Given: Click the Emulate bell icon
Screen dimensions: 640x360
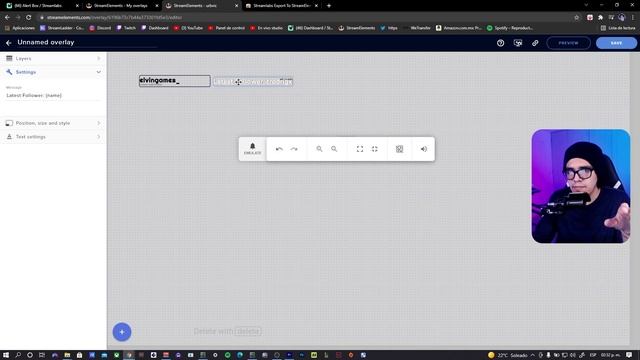Looking at the screenshot, I should pyautogui.click(x=252, y=149).
